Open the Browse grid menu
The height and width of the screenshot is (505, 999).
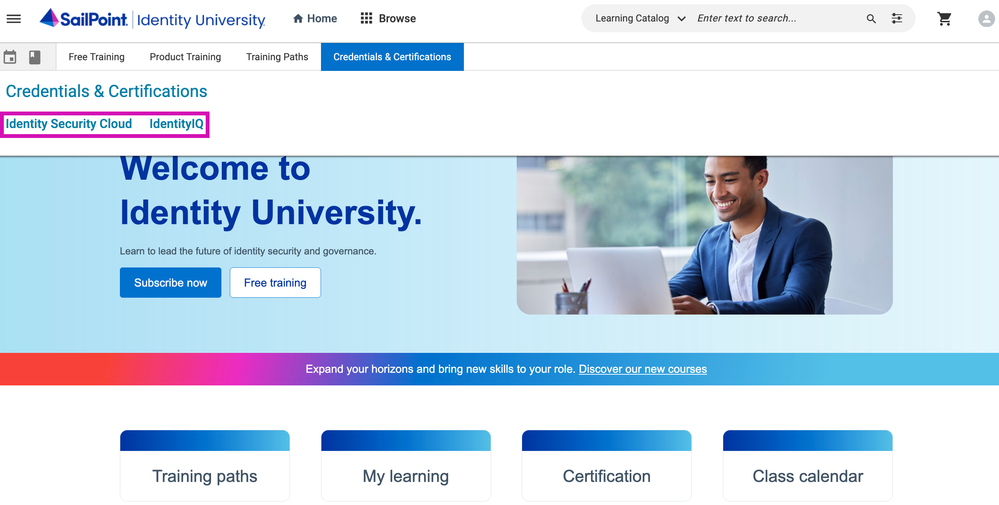click(388, 19)
